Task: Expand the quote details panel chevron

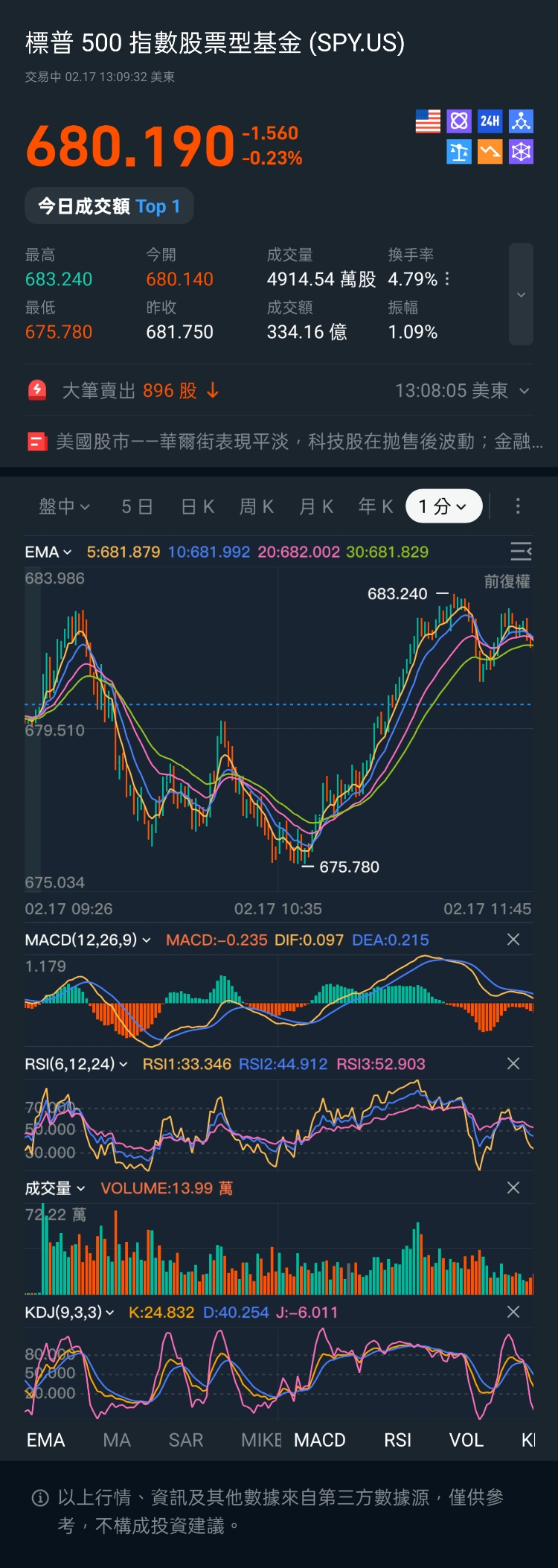Action: (x=521, y=295)
